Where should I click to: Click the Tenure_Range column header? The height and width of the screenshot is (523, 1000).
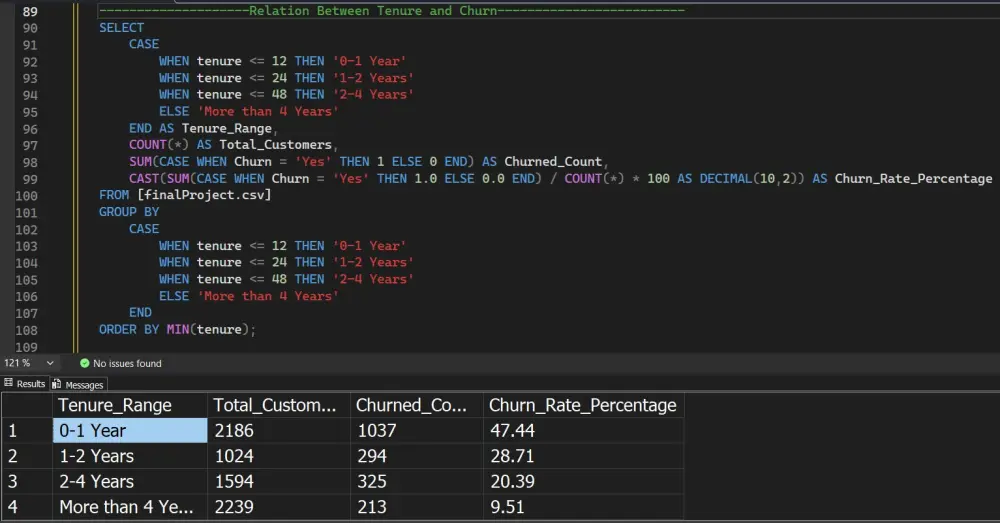pos(130,406)
